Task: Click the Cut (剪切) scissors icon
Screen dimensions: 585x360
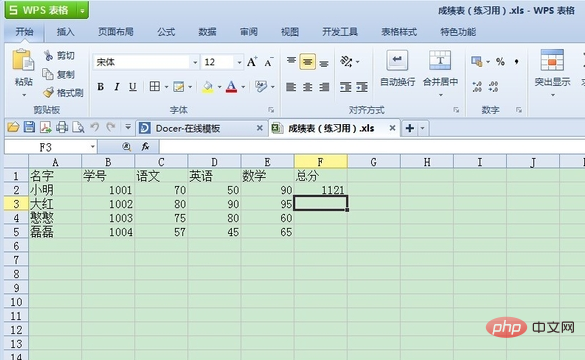Action: click(x=49, y=56)
